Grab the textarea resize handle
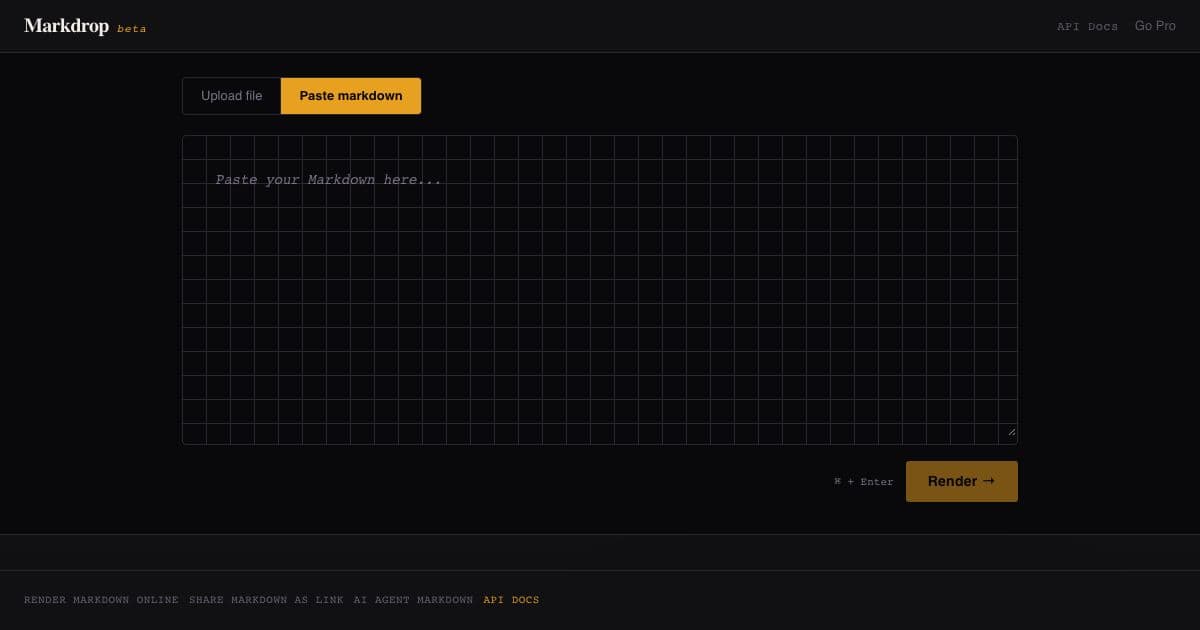The height and width of the screenshot is (630, 1200). [x=1011, y=432]
